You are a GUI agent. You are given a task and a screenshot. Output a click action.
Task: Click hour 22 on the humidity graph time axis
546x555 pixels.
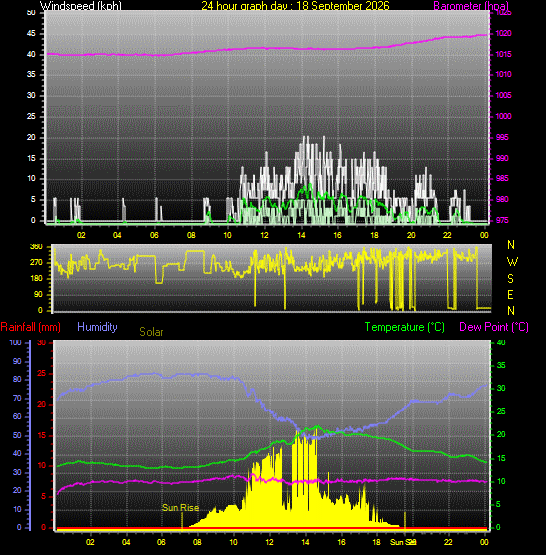click(x=448, y=542)
